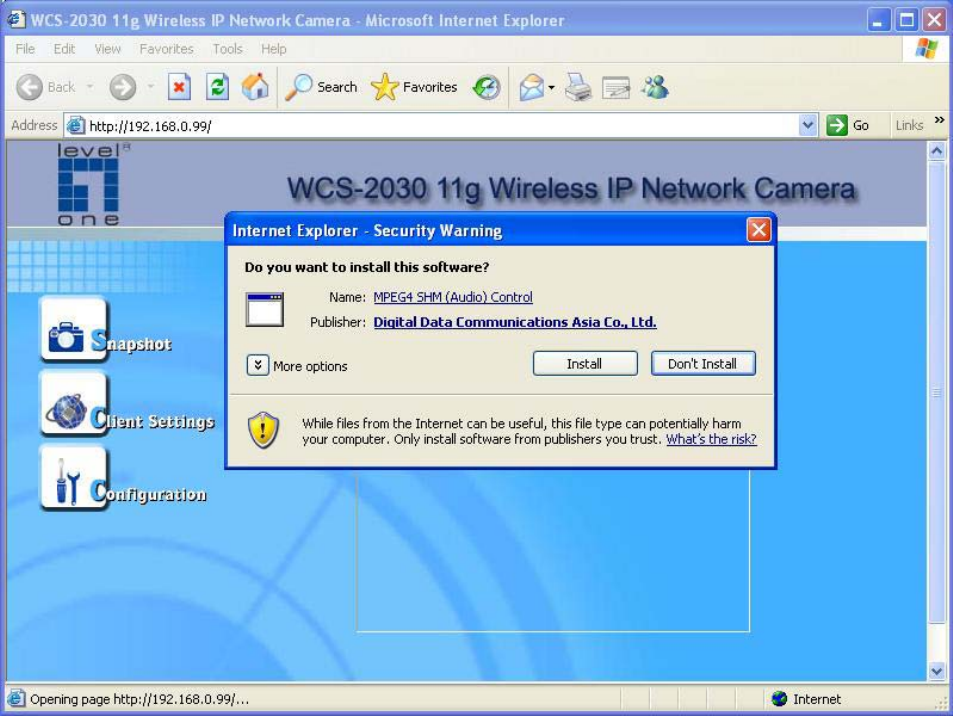Open Search magnifier in toolbar
This screenshot has height=716, width=953.
321,87
